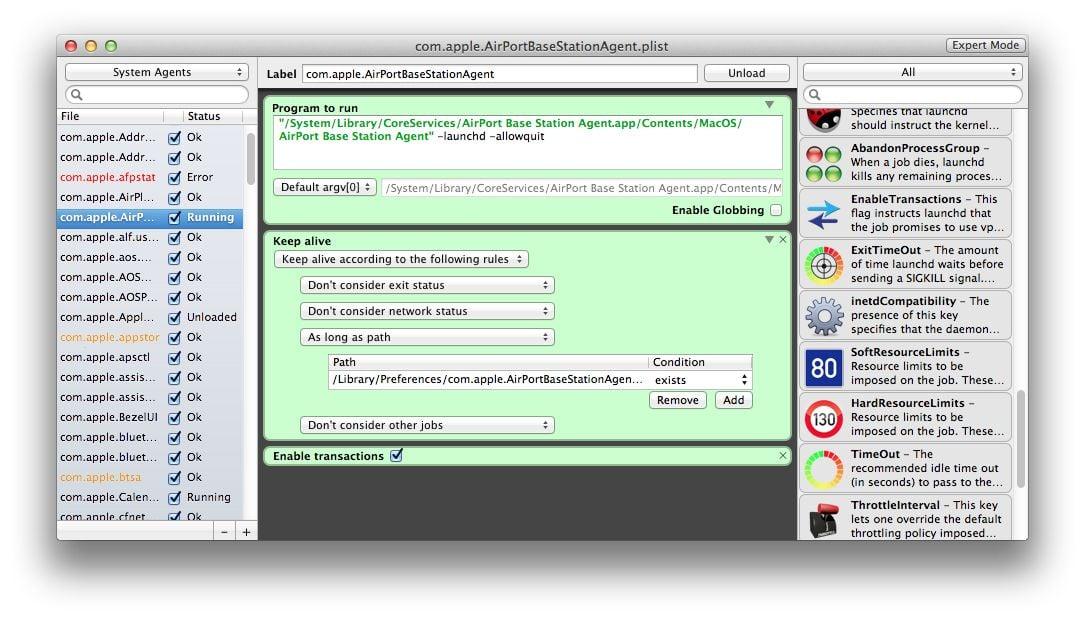
Task: Remove the Keep alive section with its X
Action: click(783, 239)
